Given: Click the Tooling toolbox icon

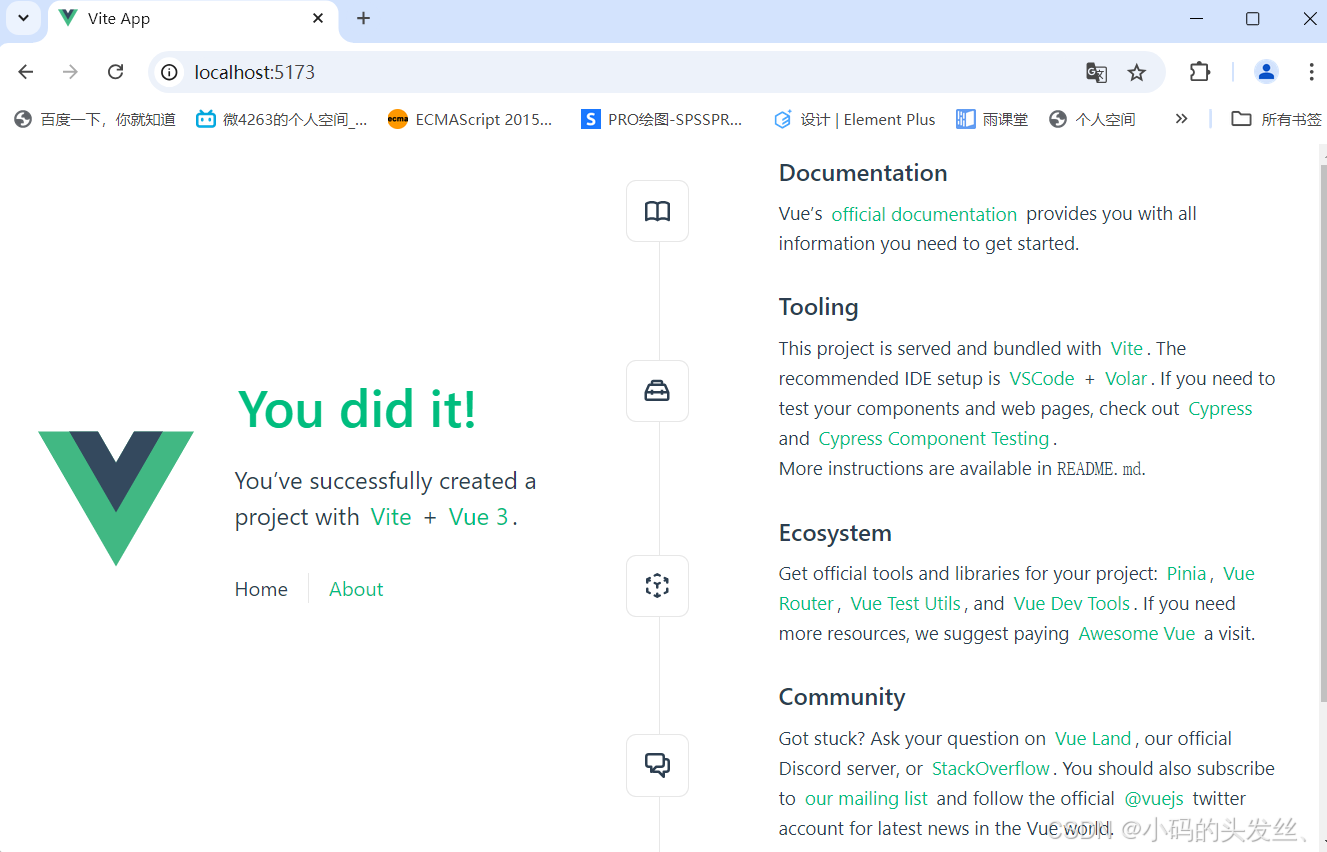Looking at the screenshot, I should 657,391.
